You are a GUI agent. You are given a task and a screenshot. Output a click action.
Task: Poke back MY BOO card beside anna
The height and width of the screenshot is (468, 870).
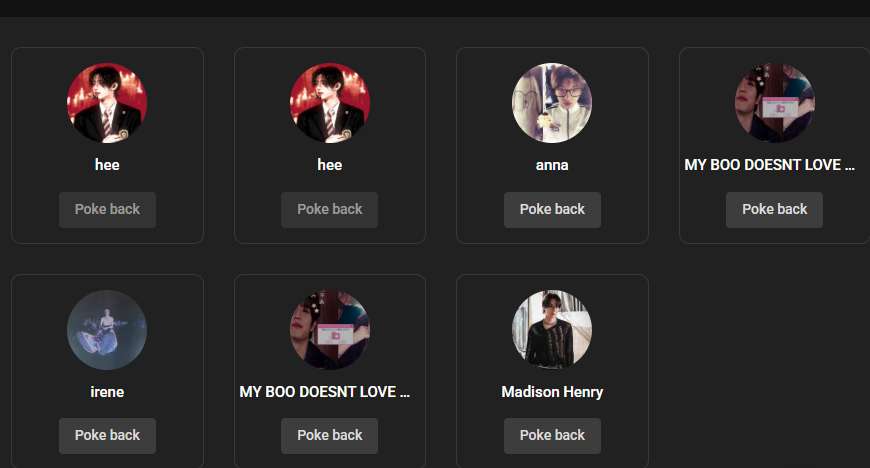click(774, 209)
